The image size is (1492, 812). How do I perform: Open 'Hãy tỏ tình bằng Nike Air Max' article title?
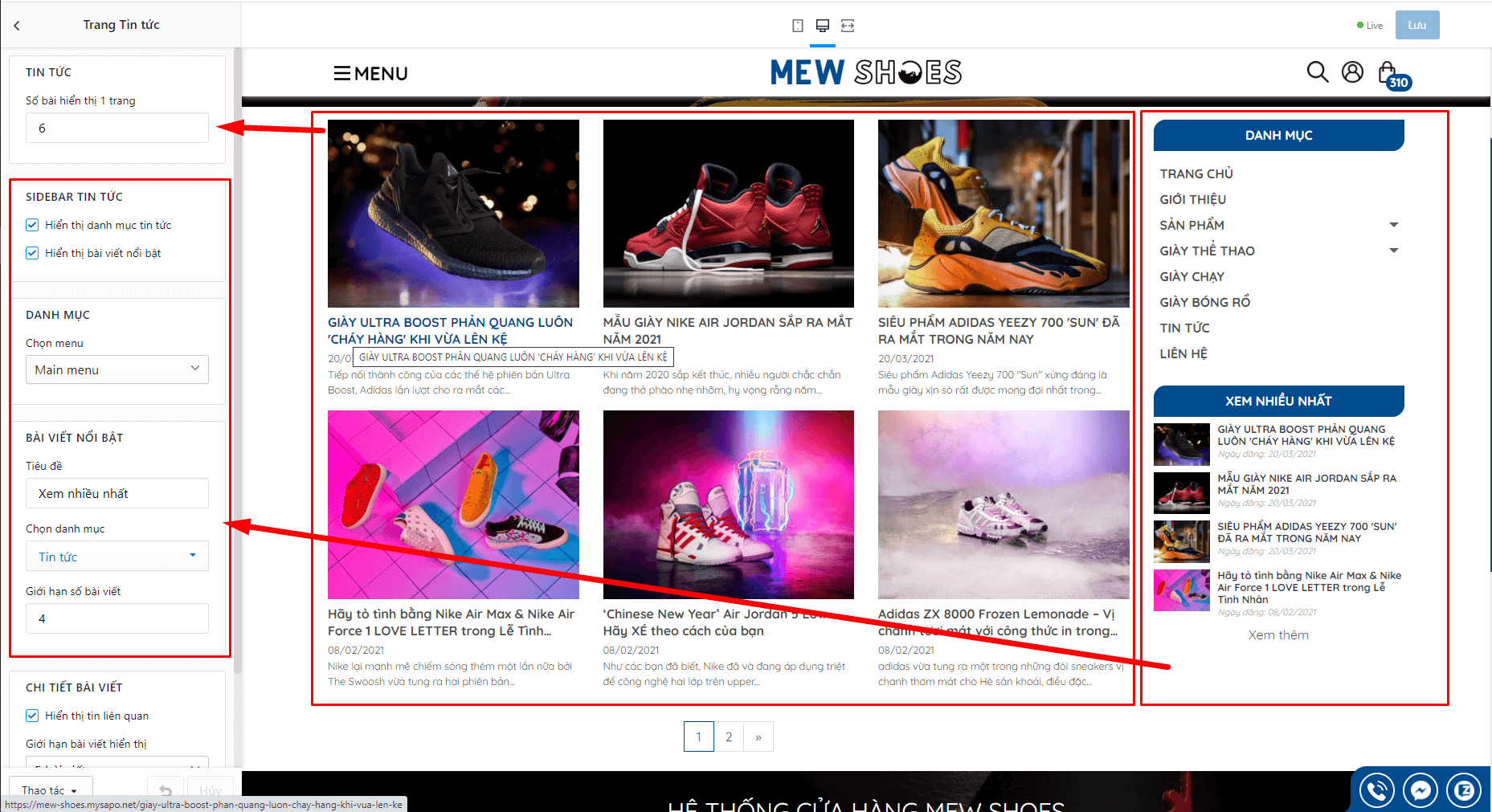coord(452,622)
